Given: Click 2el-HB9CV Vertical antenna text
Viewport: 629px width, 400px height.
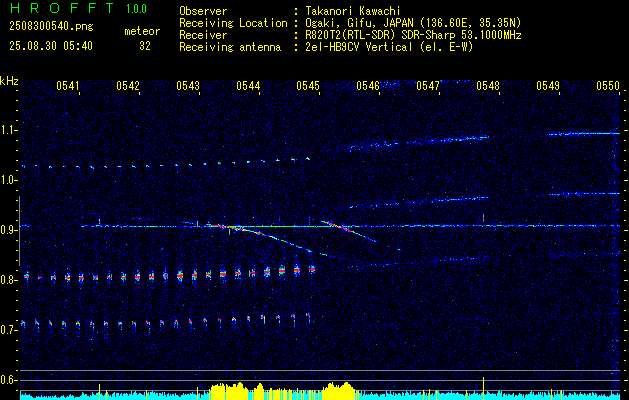Looking at the screenshot, I should point(389,47).
